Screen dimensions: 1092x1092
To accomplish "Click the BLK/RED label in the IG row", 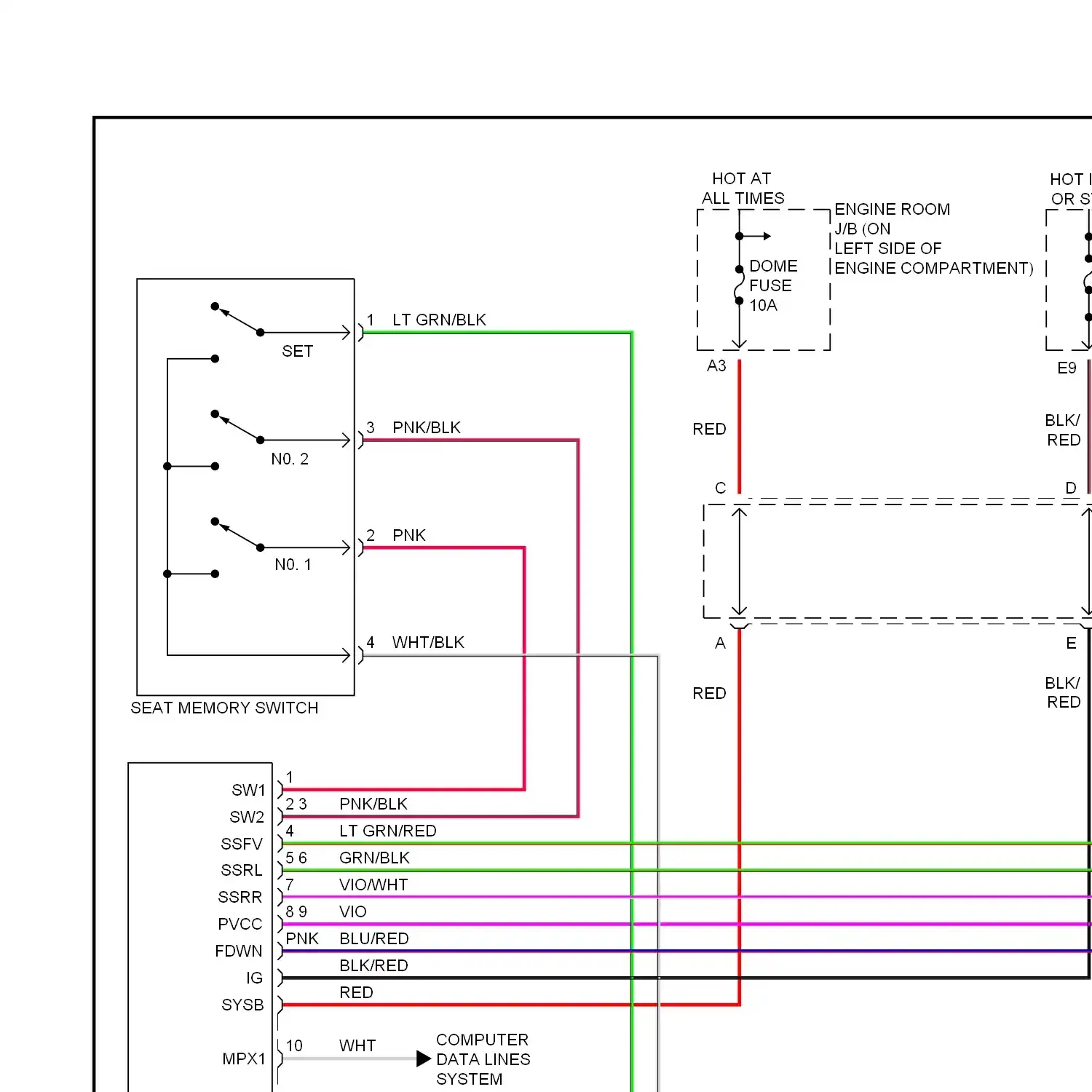I will (373, 965).
